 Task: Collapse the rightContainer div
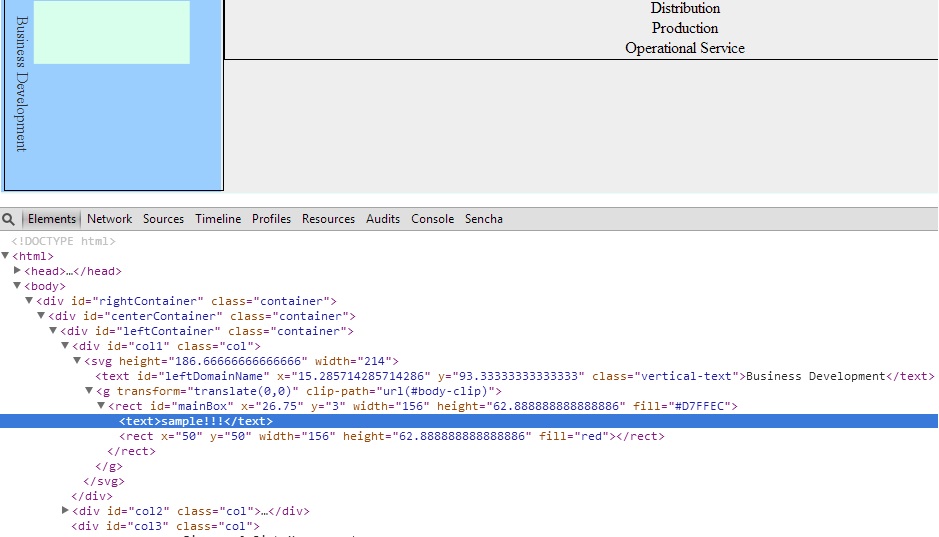[x=29, y=301]
